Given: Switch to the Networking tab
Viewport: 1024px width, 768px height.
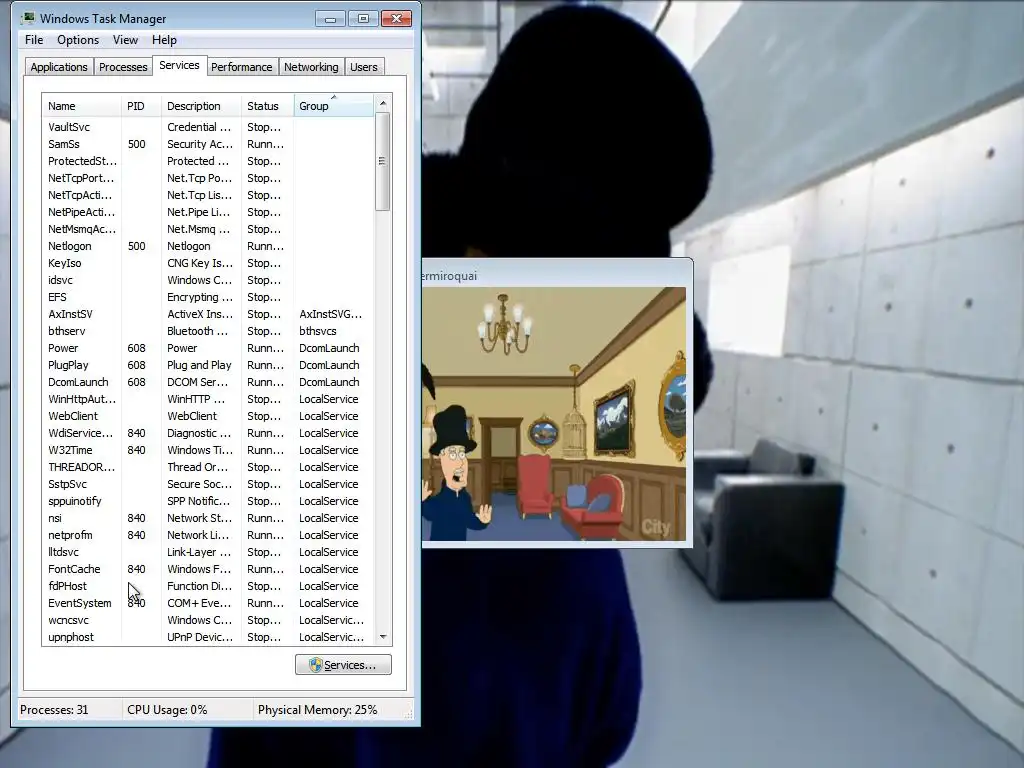Looking at the screenshot, I should point(311,67).
